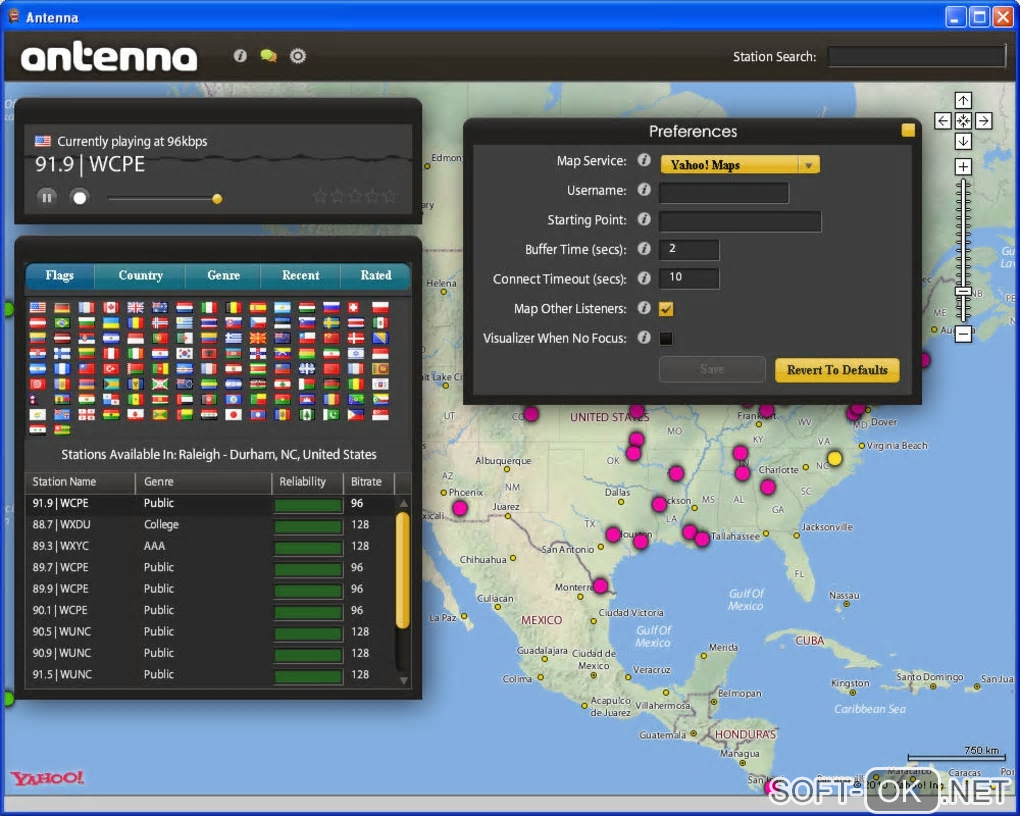Focus the Username field
1020x816 pixels.
[723, 192]
